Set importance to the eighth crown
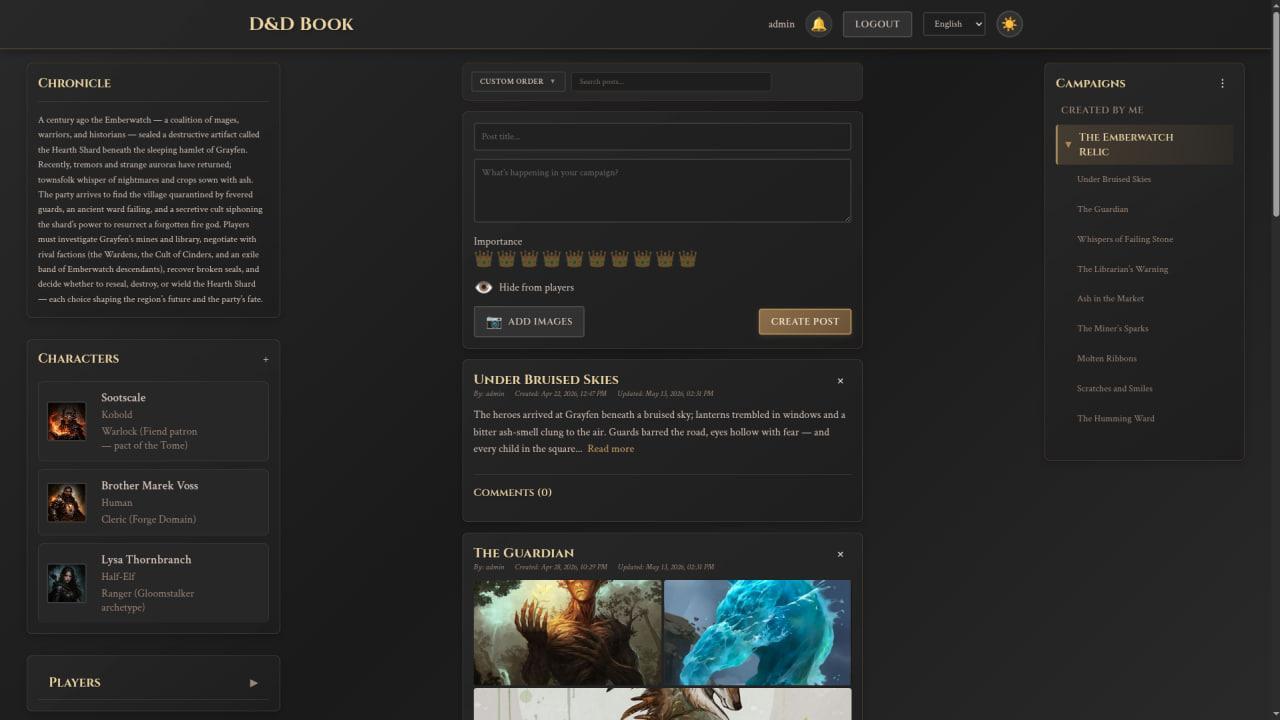The image size is (1280, 720). 642,259
